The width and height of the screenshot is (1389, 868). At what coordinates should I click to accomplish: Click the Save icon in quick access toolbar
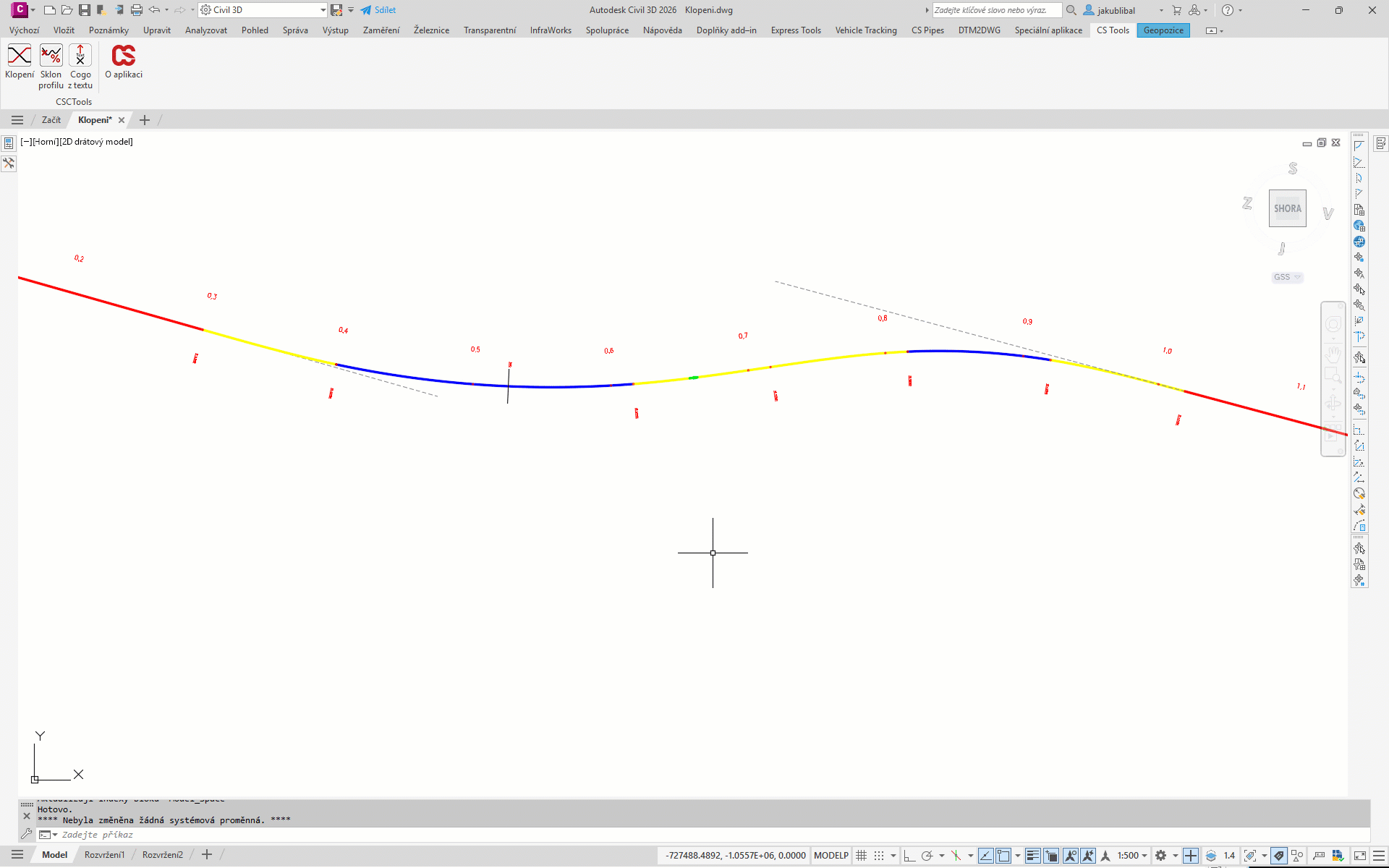[85, 10]
